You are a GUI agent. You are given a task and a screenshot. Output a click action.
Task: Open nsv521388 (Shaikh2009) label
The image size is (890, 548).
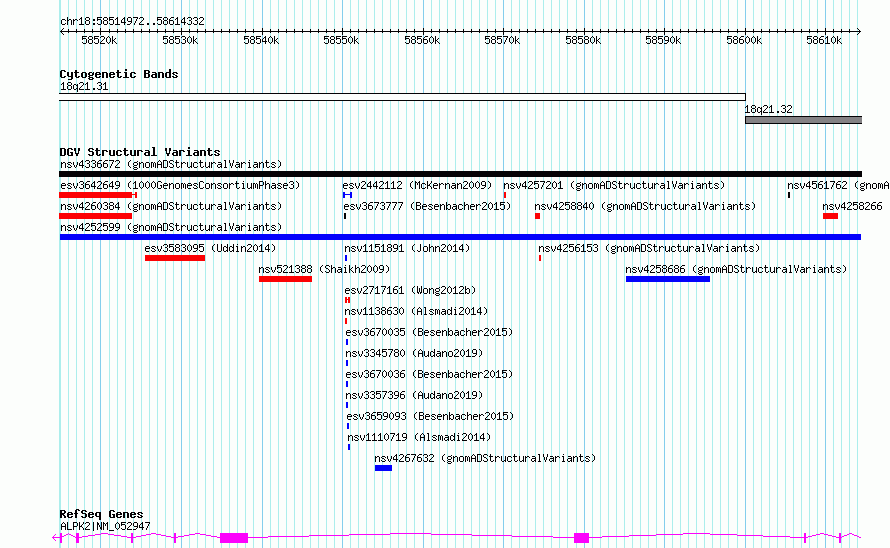click(x=324, y=270)
